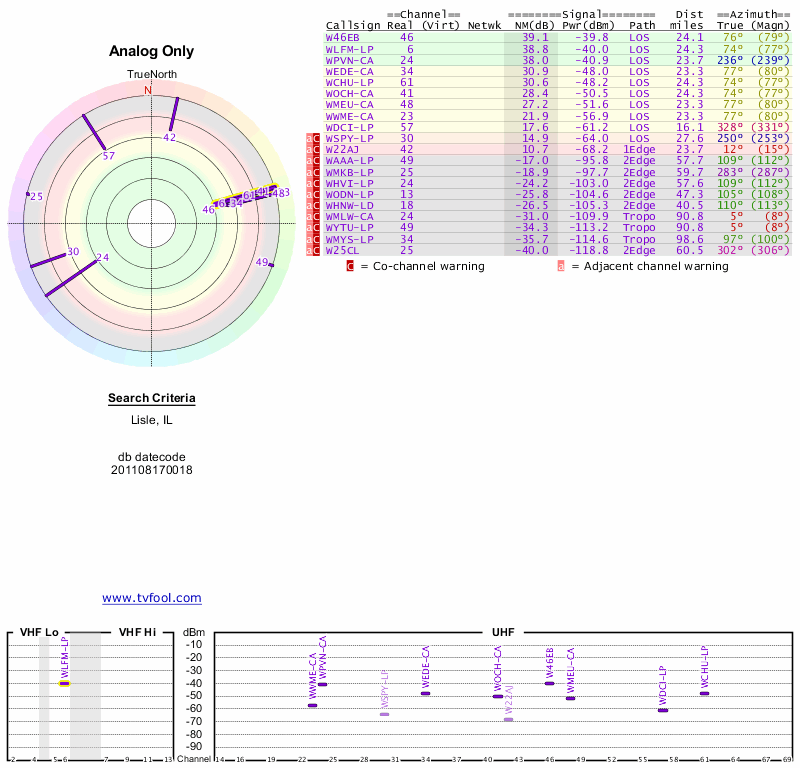Click the red N north marker on radar

coord(148,91)
